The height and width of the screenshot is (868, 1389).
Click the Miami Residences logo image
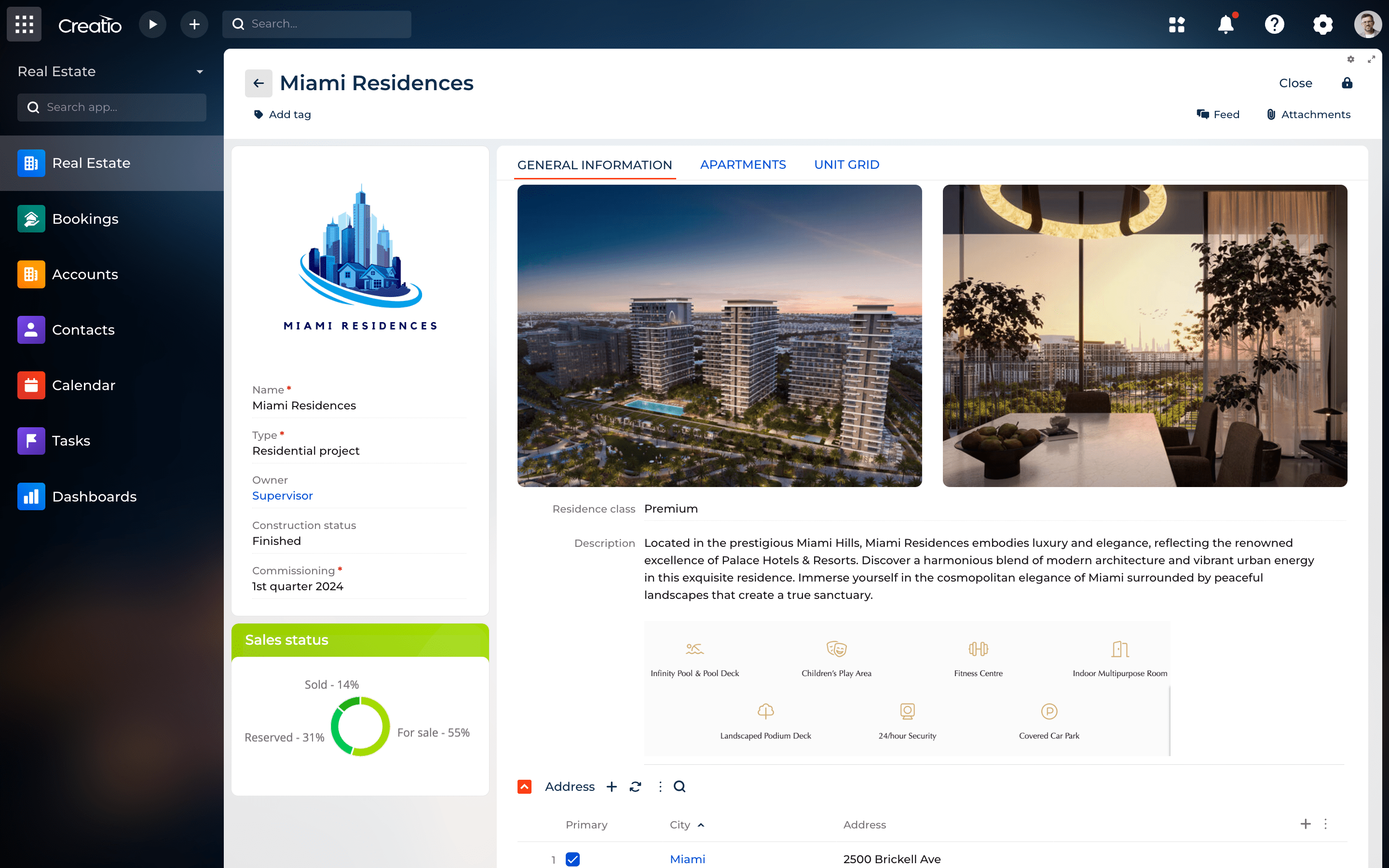click(x=360, y=257)
